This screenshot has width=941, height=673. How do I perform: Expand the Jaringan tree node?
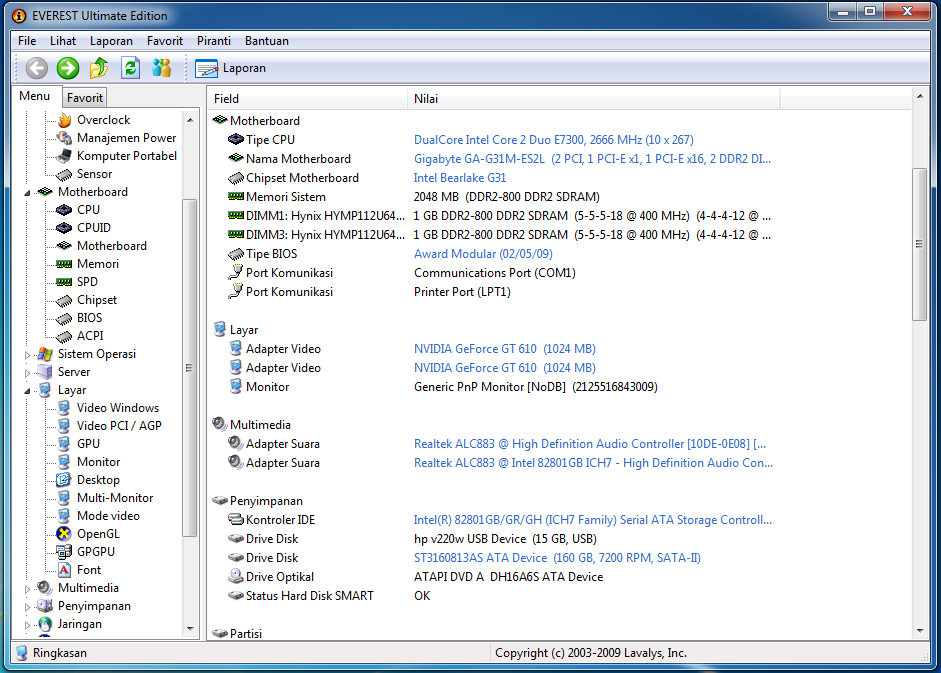28,625
